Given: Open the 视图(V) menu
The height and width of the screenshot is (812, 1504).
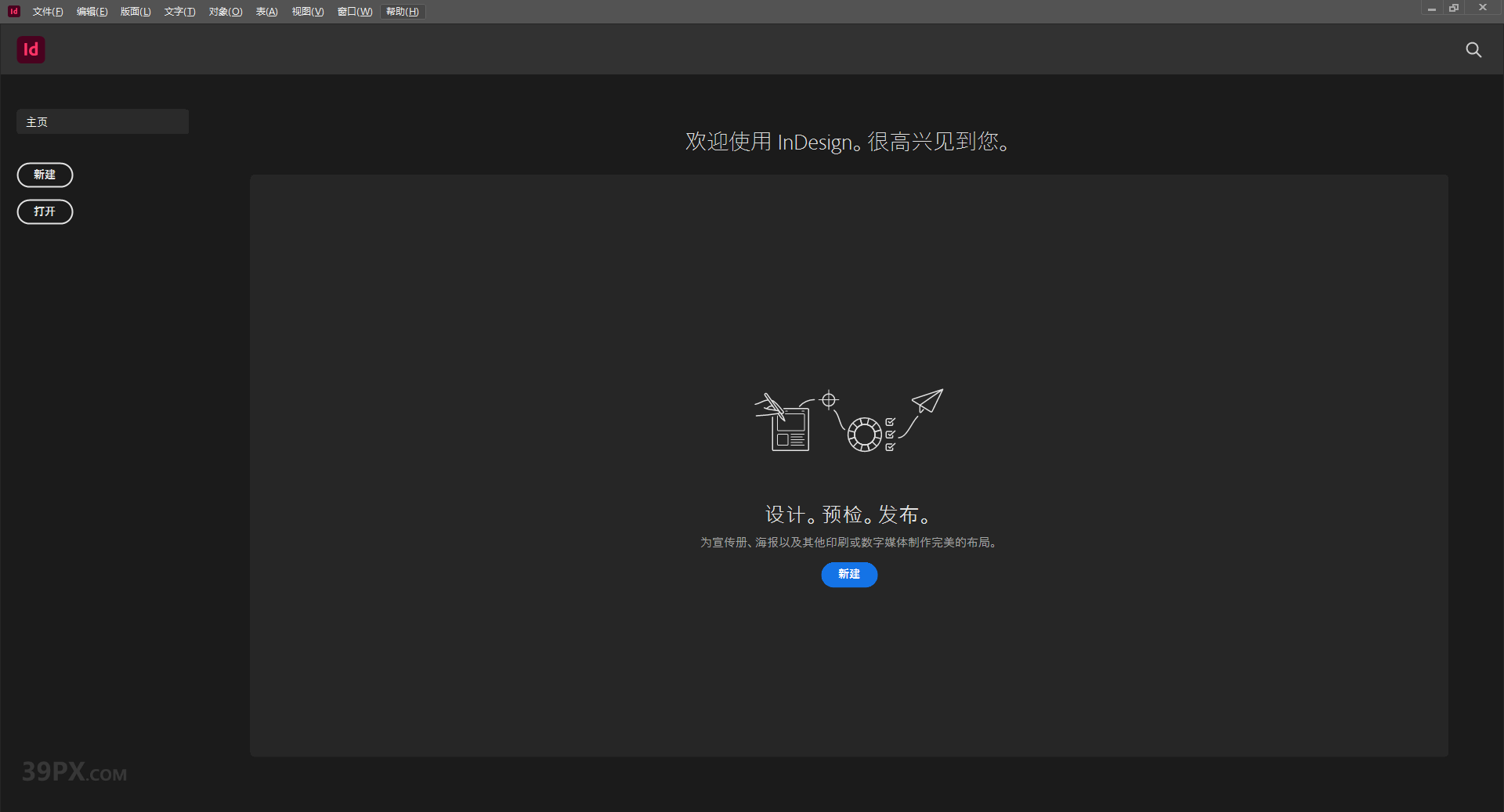Looking at the screenshot, I should click(x=308, y=12).
